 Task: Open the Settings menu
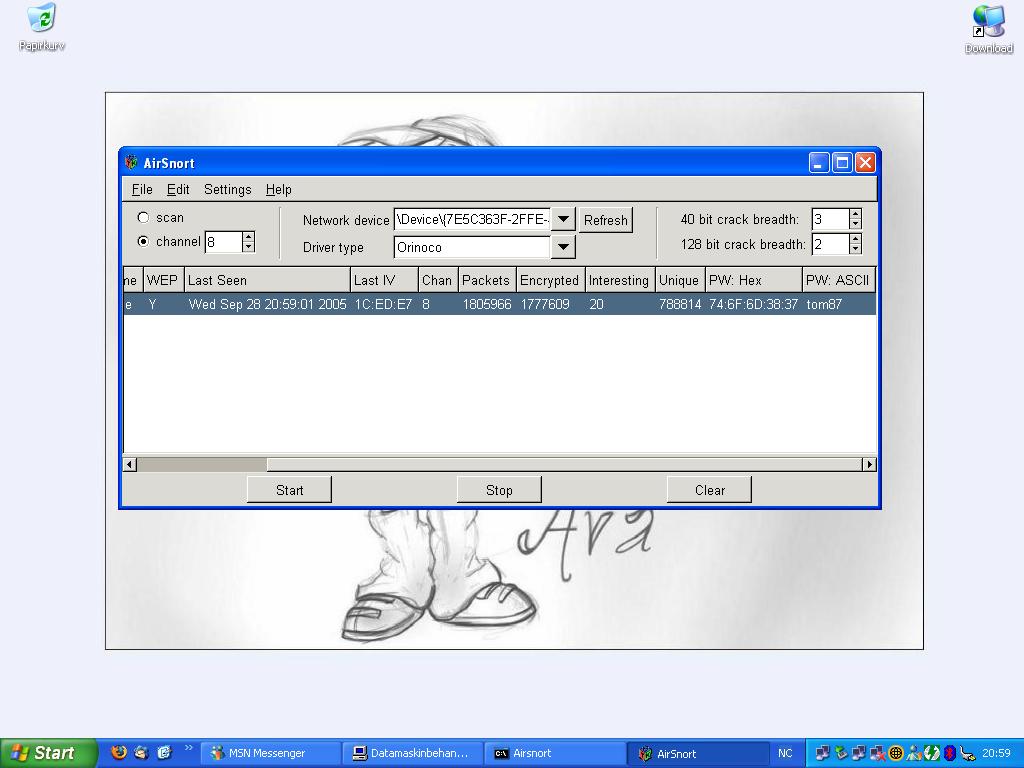point(227,189)
